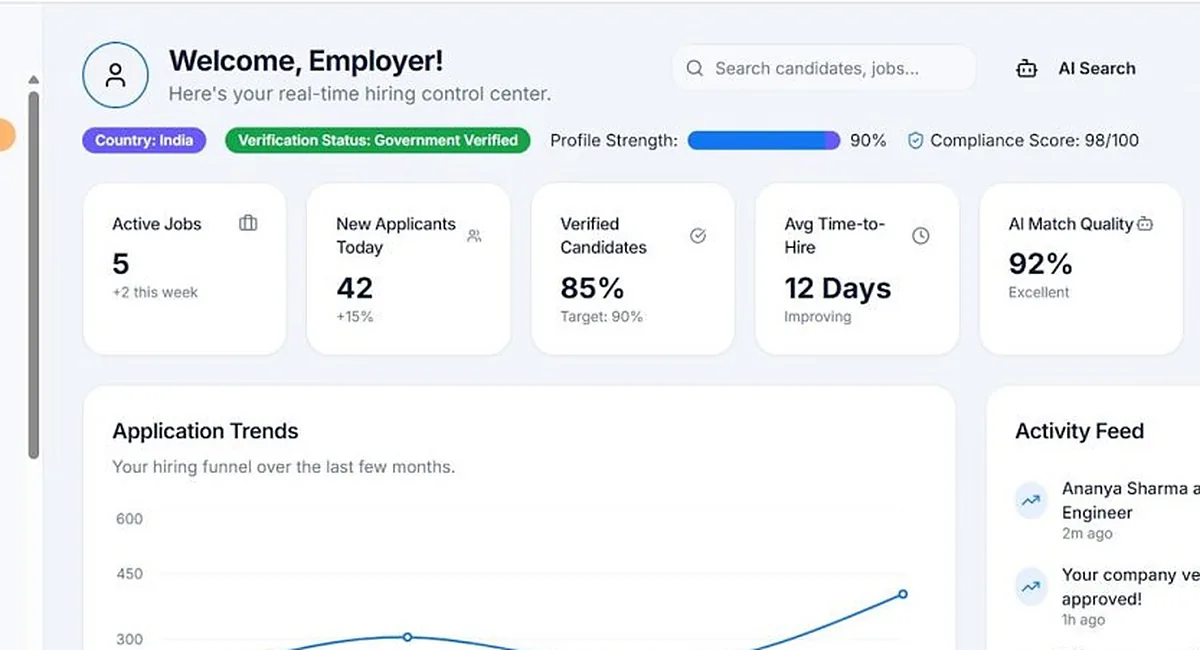The height and width of the screenshot is (650, 1200).
Task: Click the 90% profile strength value
Action: pos(868,141)
